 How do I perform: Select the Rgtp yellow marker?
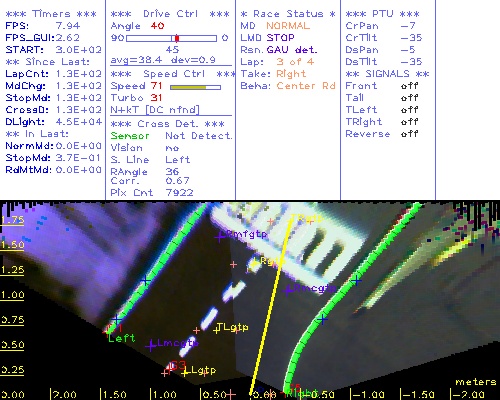(255, 264)
